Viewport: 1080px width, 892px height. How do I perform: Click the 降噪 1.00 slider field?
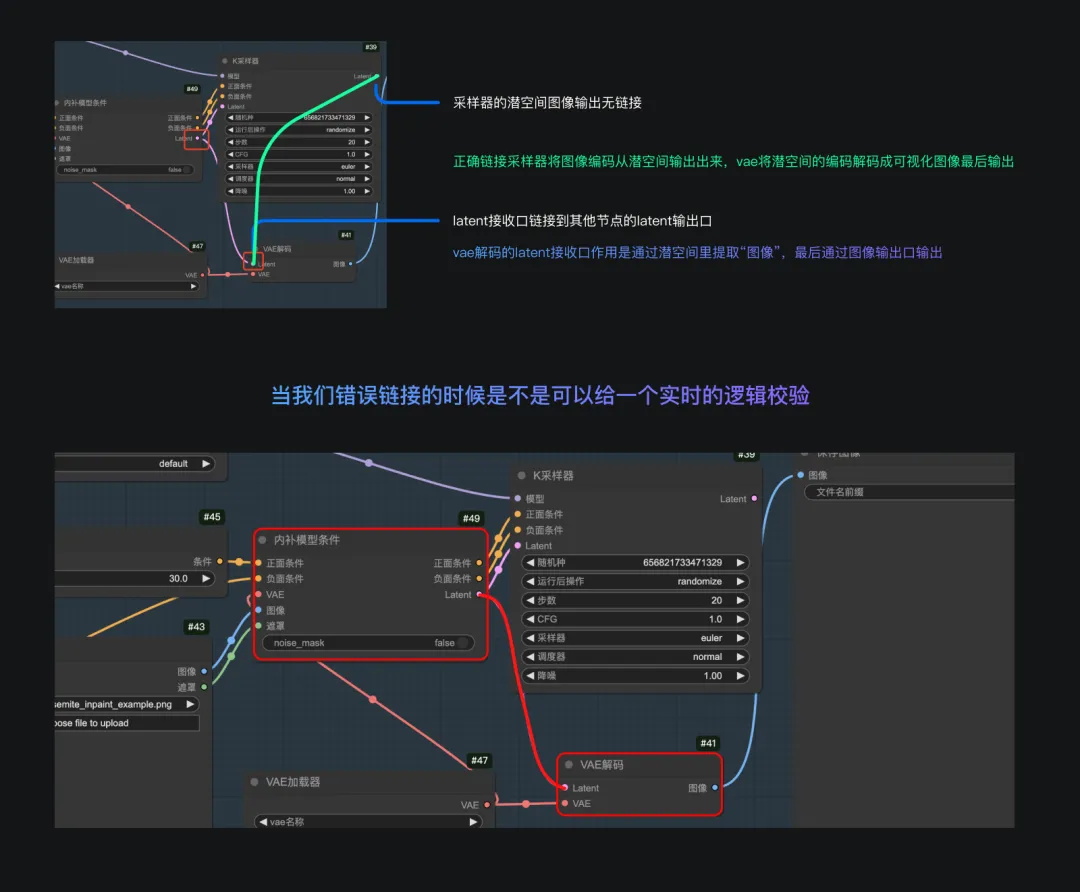(635, 676)
